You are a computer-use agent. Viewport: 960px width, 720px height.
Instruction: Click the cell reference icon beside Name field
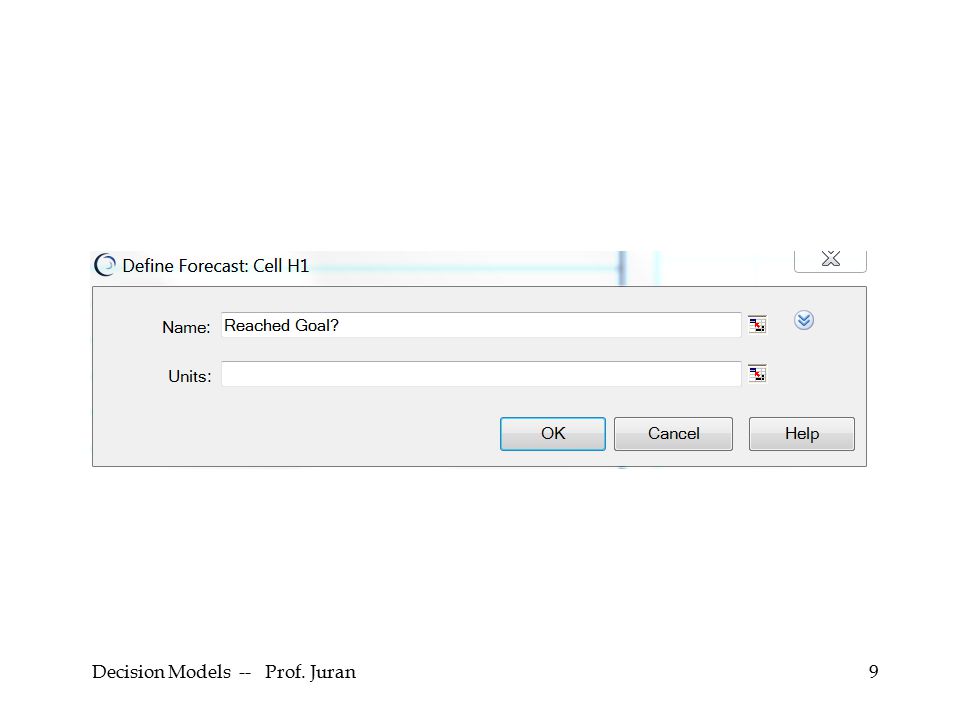point(757,324)
